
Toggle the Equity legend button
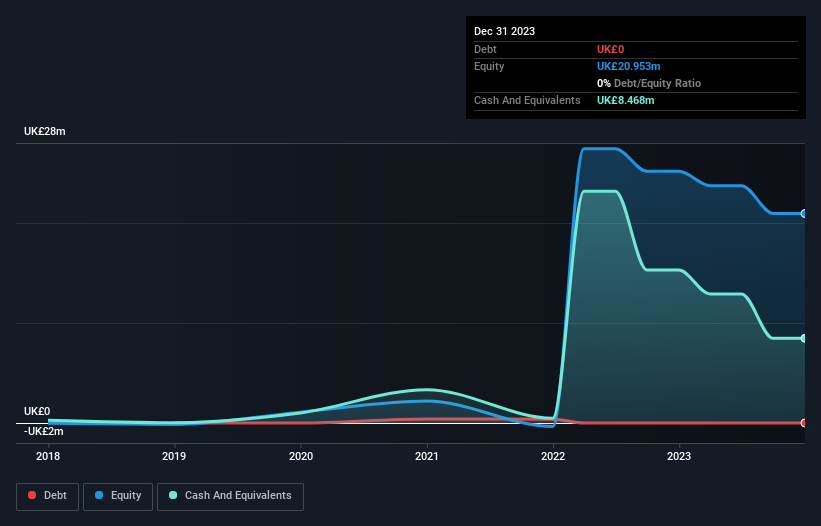point(118,496)
